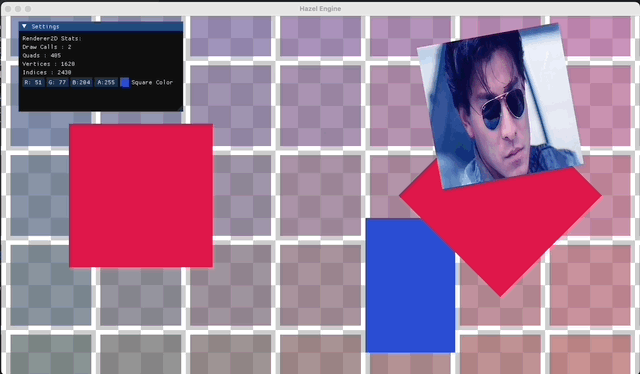Close the Hazel Engine window
Image resolution: width=640 pixels, height=374 pixels.
point(8,9)
